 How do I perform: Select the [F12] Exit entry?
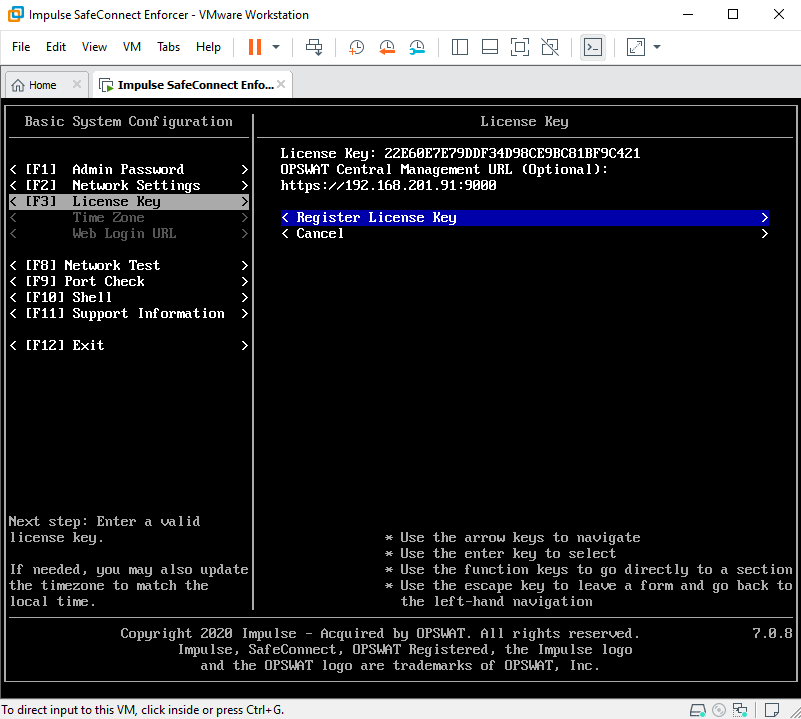pos(129,345)
